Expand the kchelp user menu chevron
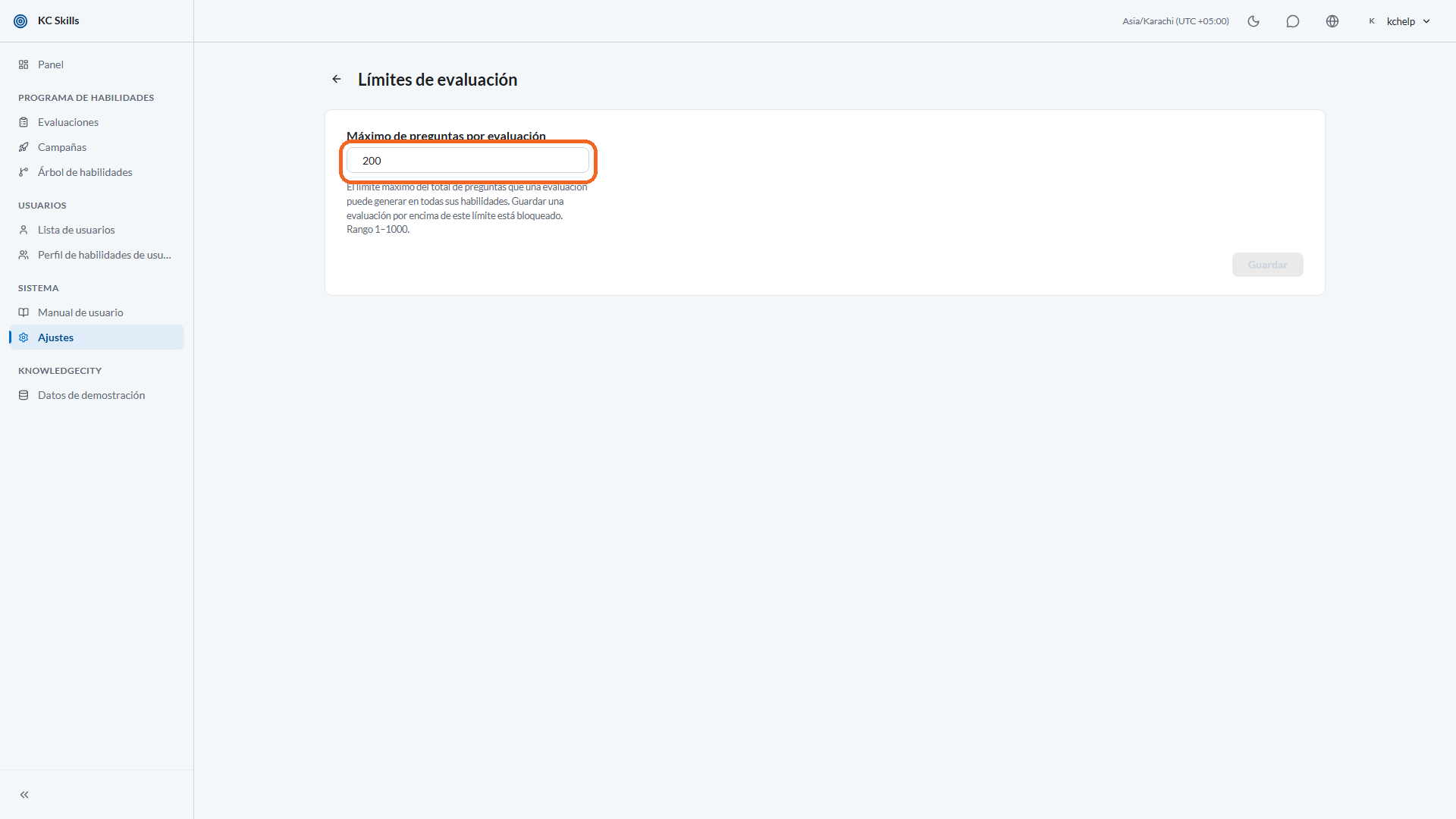Screen dimensions: 1456x819 (x=1426, y=21)
